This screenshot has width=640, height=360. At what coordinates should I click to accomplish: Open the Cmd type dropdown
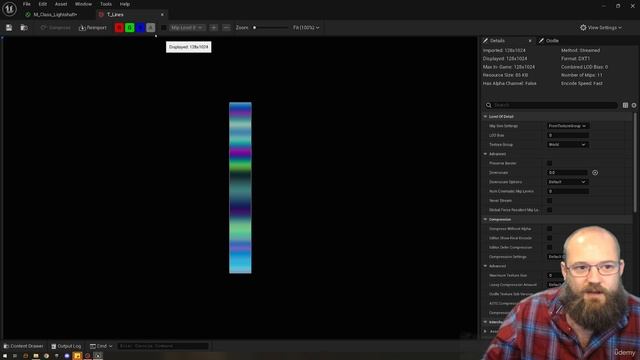point(101,346)
